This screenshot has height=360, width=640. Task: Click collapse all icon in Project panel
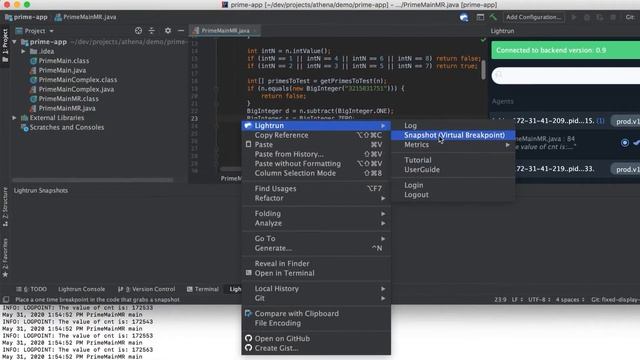(x=152, y=31)
